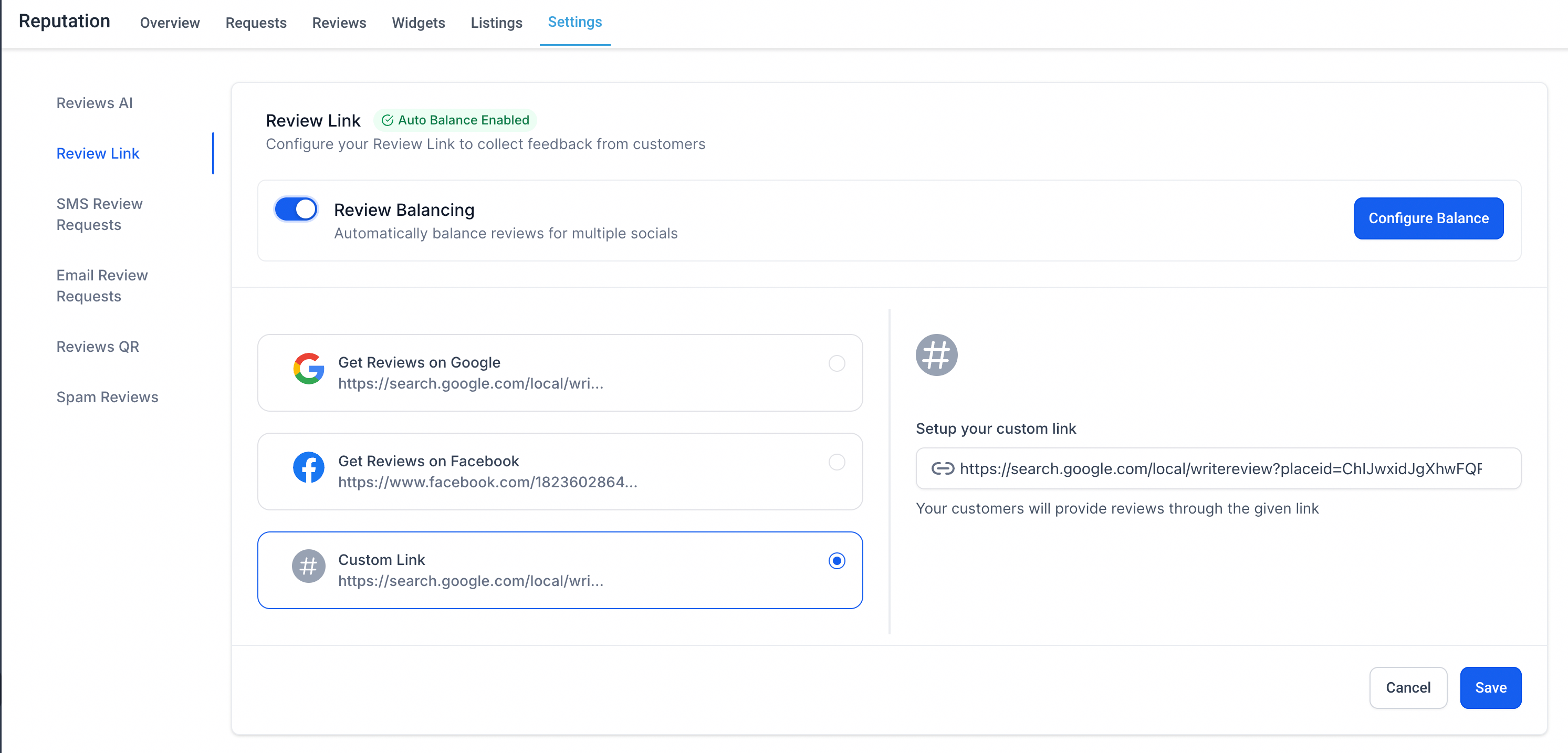Screen dimensions: 1568x753
Task: Click the link chain icon in custom link field
Action: pyautogui.click(x=942, y=468)
